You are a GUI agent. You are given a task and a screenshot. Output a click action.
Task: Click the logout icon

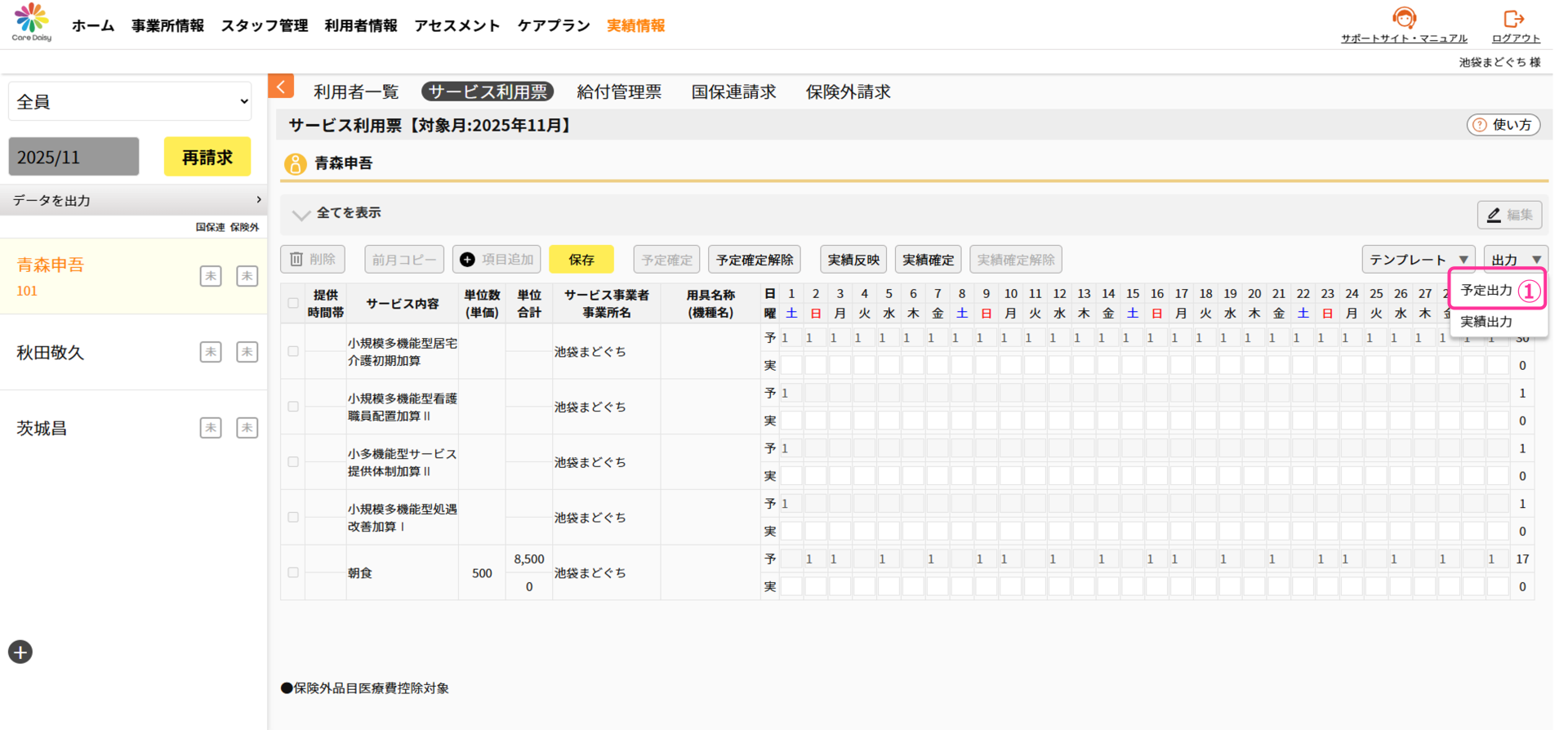click(1515, 19)
